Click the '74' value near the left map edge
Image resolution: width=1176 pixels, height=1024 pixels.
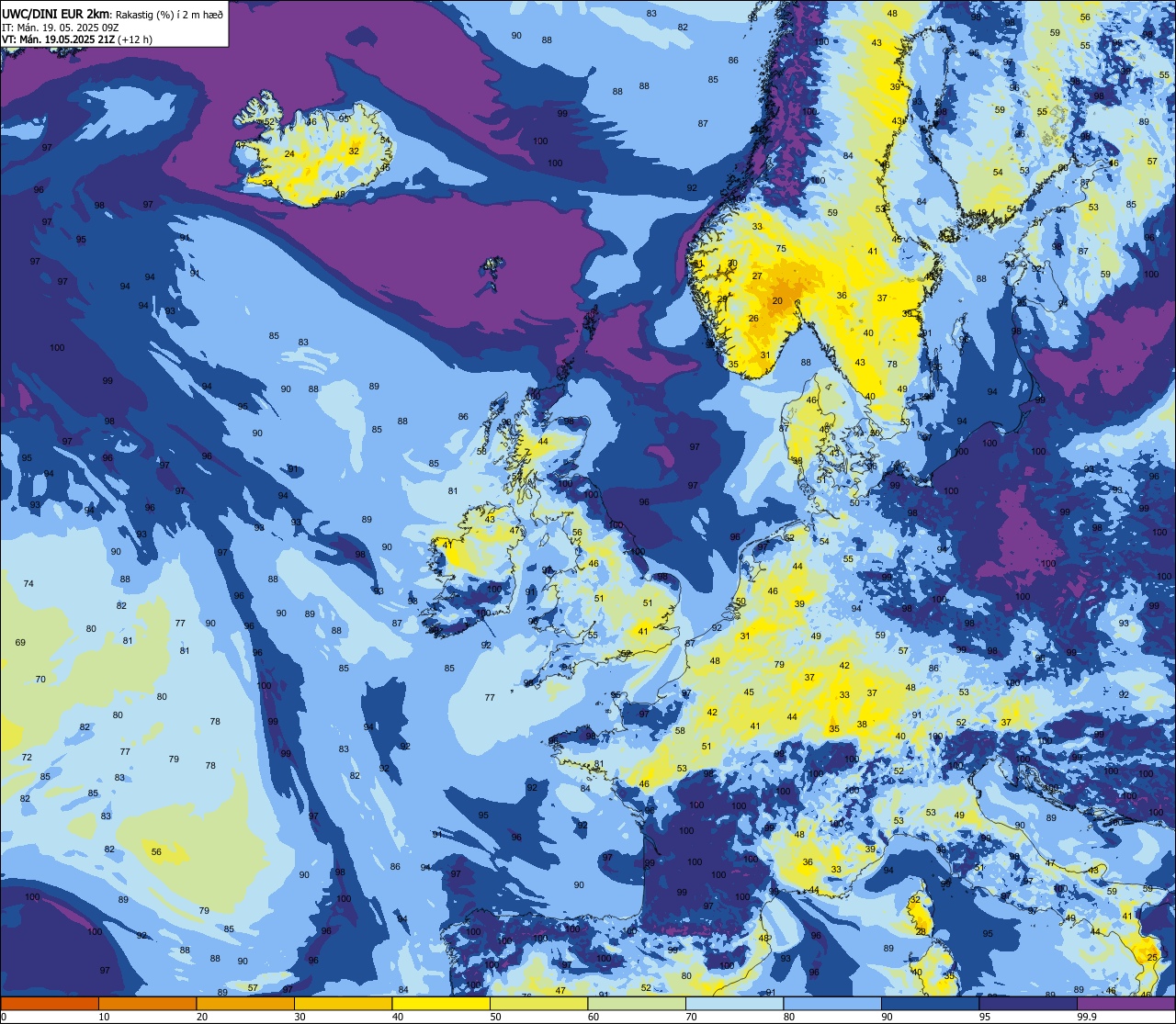click(x=28, y=584)
